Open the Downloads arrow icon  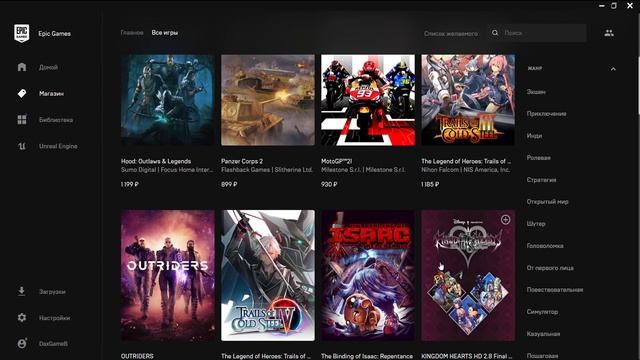click(x=22, y=291)
